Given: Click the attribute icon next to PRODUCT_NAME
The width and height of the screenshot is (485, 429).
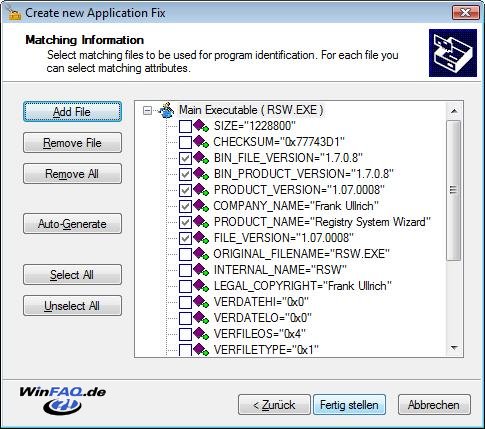Looking at the screenshot, I should coord(201,222).
